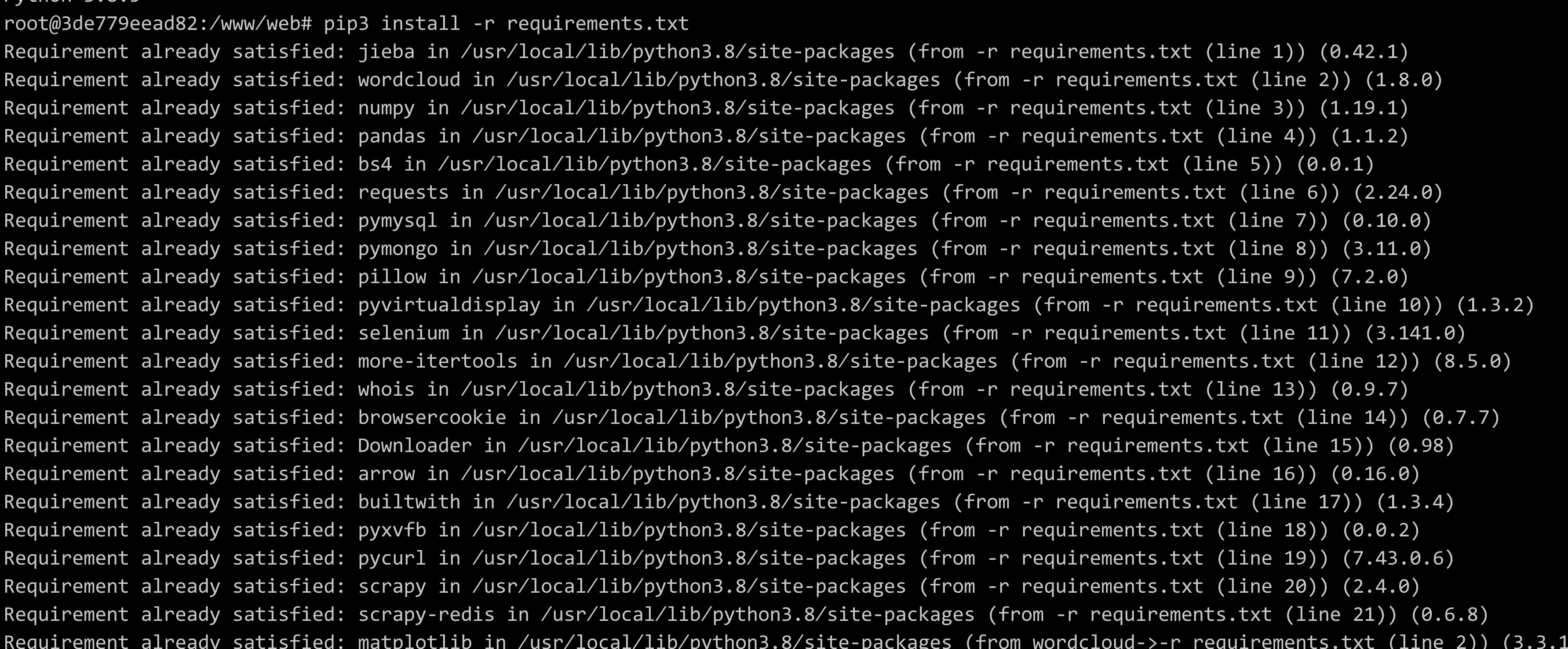Click the numpy version 1.19.1 text
This screenshot has width=1568, height=649.
pos(1364,108)
